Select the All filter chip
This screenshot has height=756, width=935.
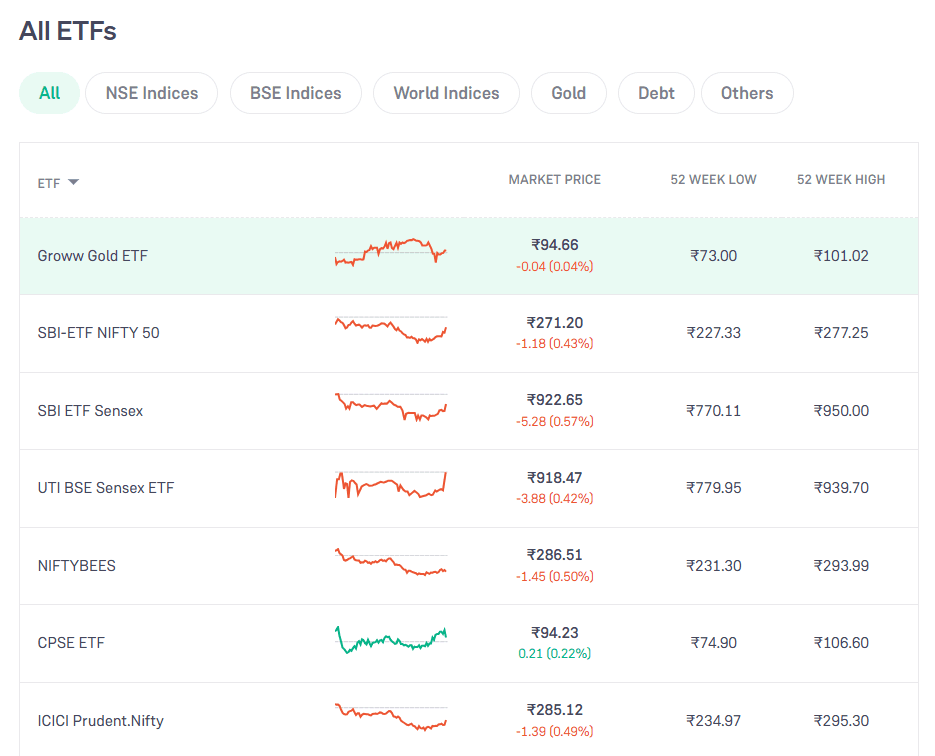pyautogui.click(x=49, y=92)
